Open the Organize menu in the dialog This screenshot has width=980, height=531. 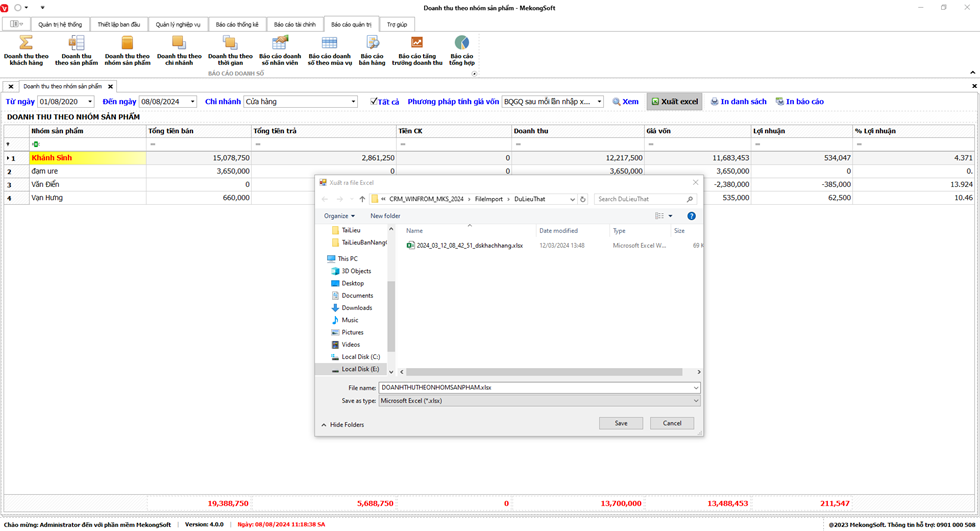click(x=339, y=216)
